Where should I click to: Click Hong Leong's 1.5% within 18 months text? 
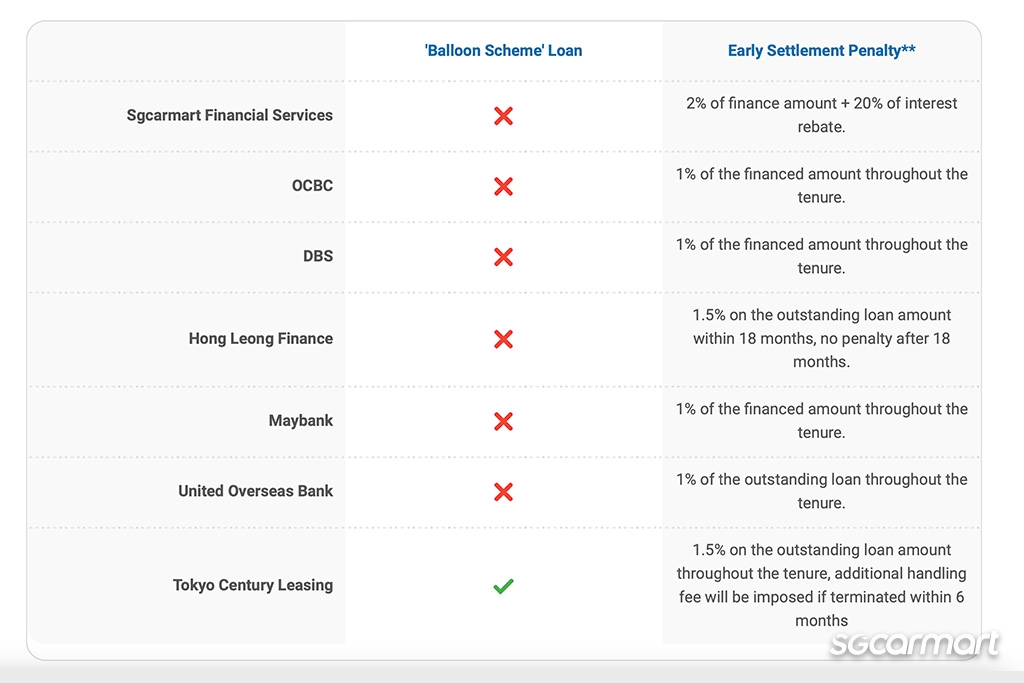(x=822, y=338)
